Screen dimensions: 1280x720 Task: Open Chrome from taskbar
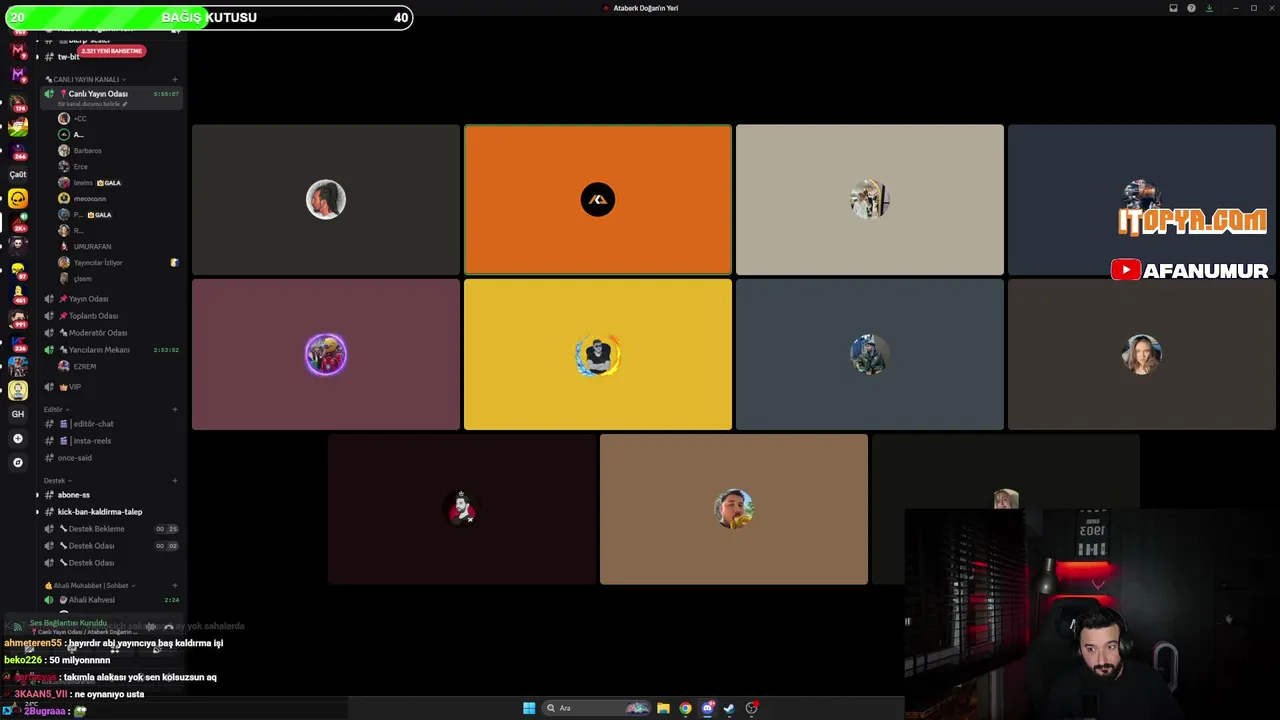pos(685,708)
